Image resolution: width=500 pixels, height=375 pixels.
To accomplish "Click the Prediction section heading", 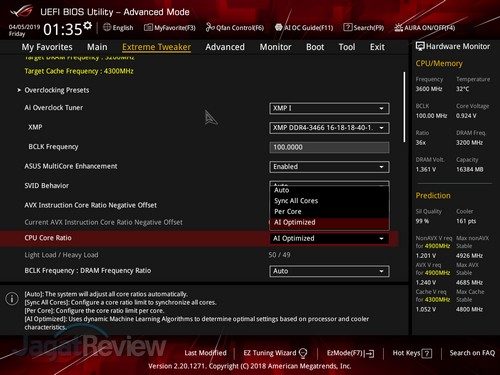I will point(433,196).
